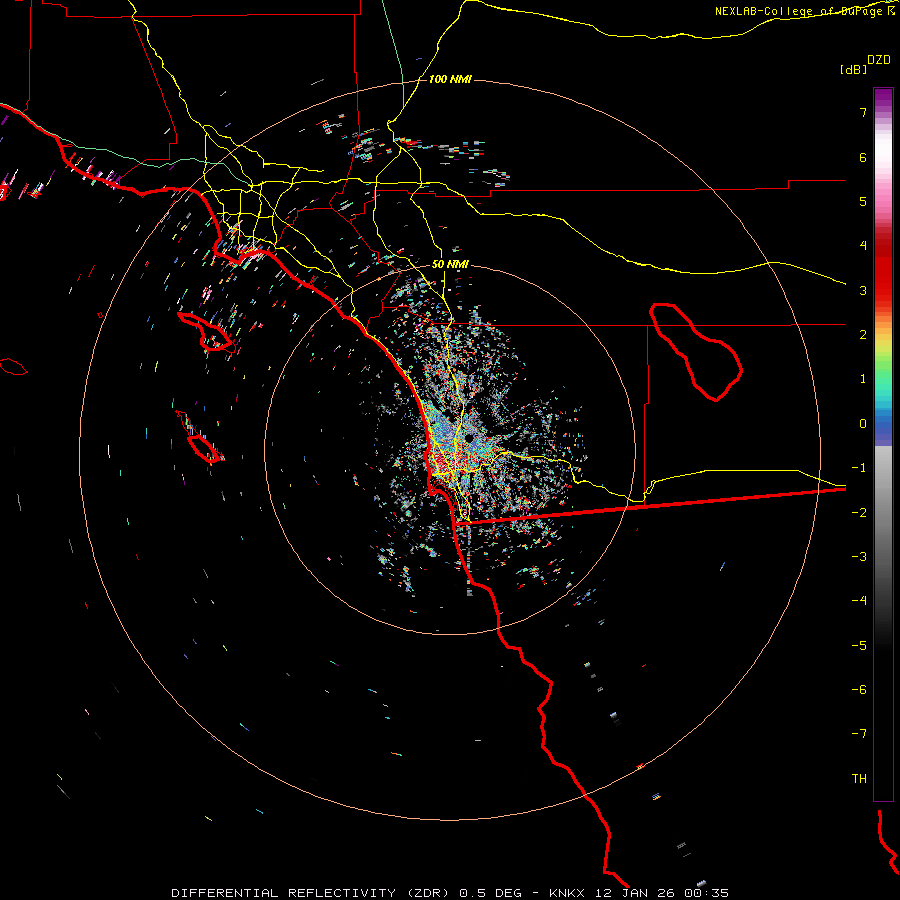Click the 00:35 timestamp
Image resolution: width=900 pixels, height=900 pixels.
click(707, 893)
